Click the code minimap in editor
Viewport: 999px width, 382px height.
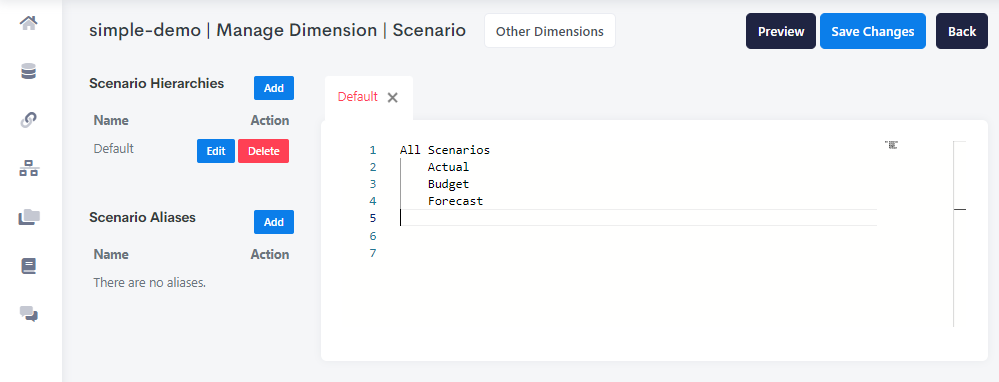(891, 145)
